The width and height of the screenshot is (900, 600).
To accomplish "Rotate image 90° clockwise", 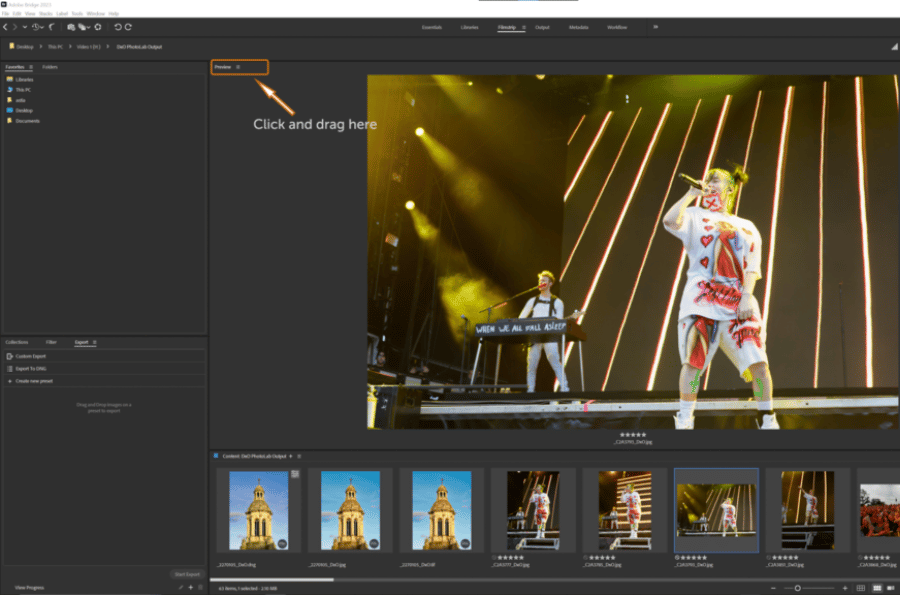I will tap(128, 27).
